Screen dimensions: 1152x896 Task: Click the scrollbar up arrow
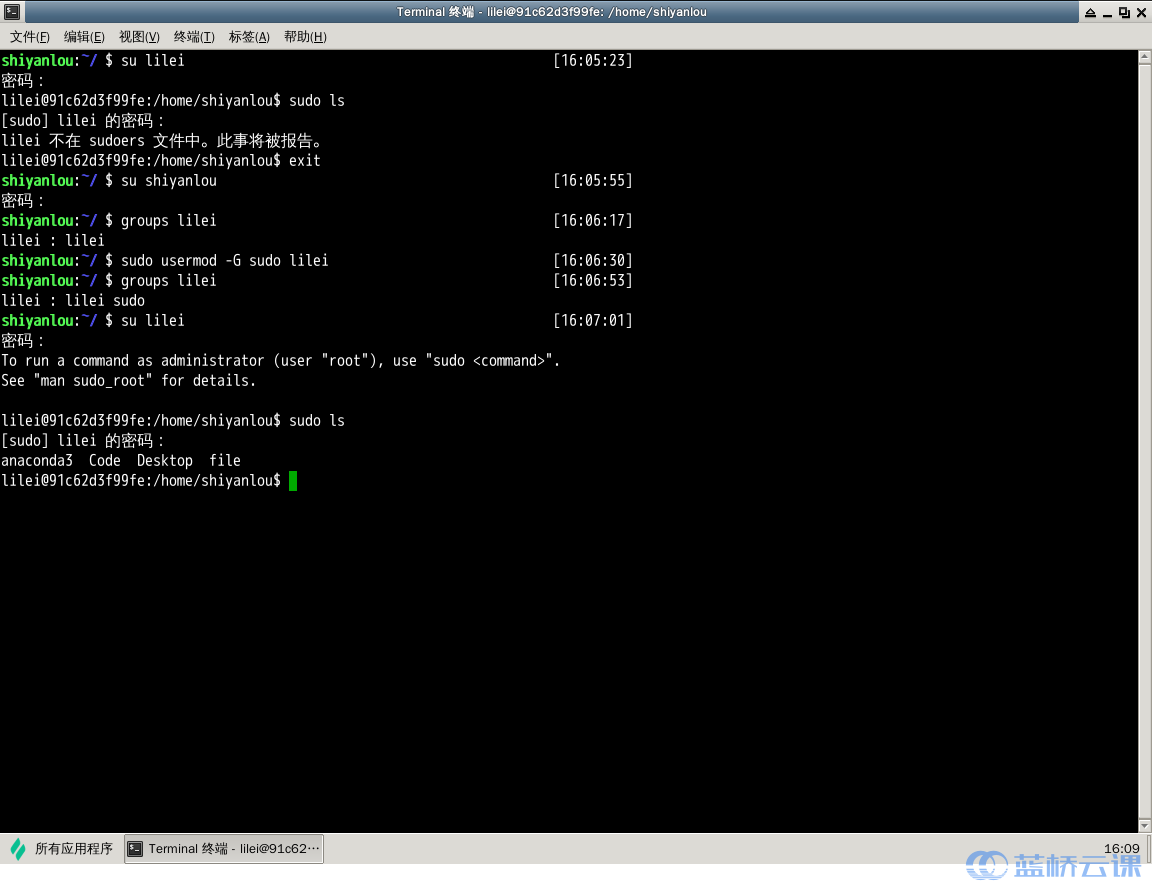tap(1144, 59)
